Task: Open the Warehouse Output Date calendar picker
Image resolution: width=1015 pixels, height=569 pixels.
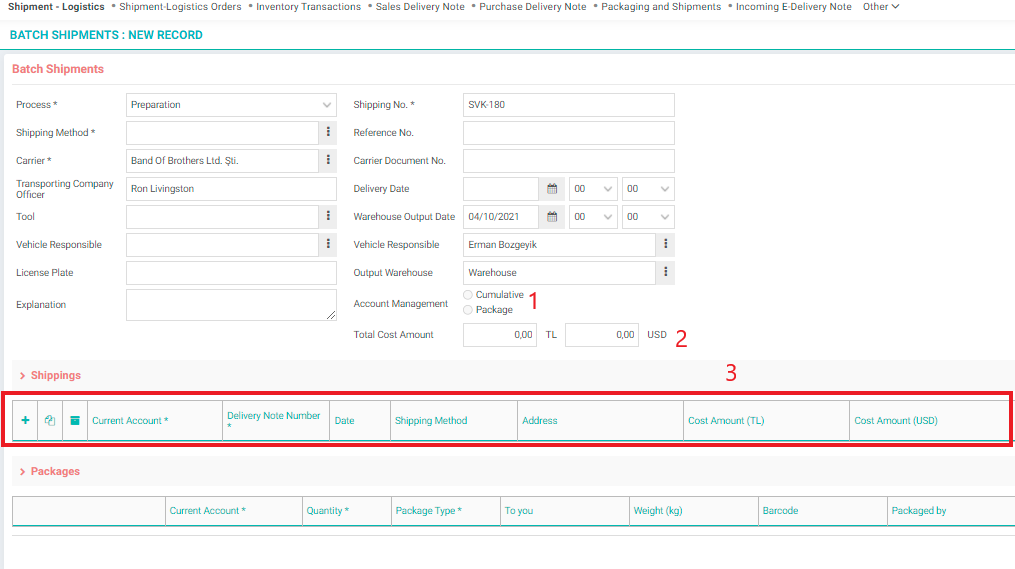Action: point(552,217)
